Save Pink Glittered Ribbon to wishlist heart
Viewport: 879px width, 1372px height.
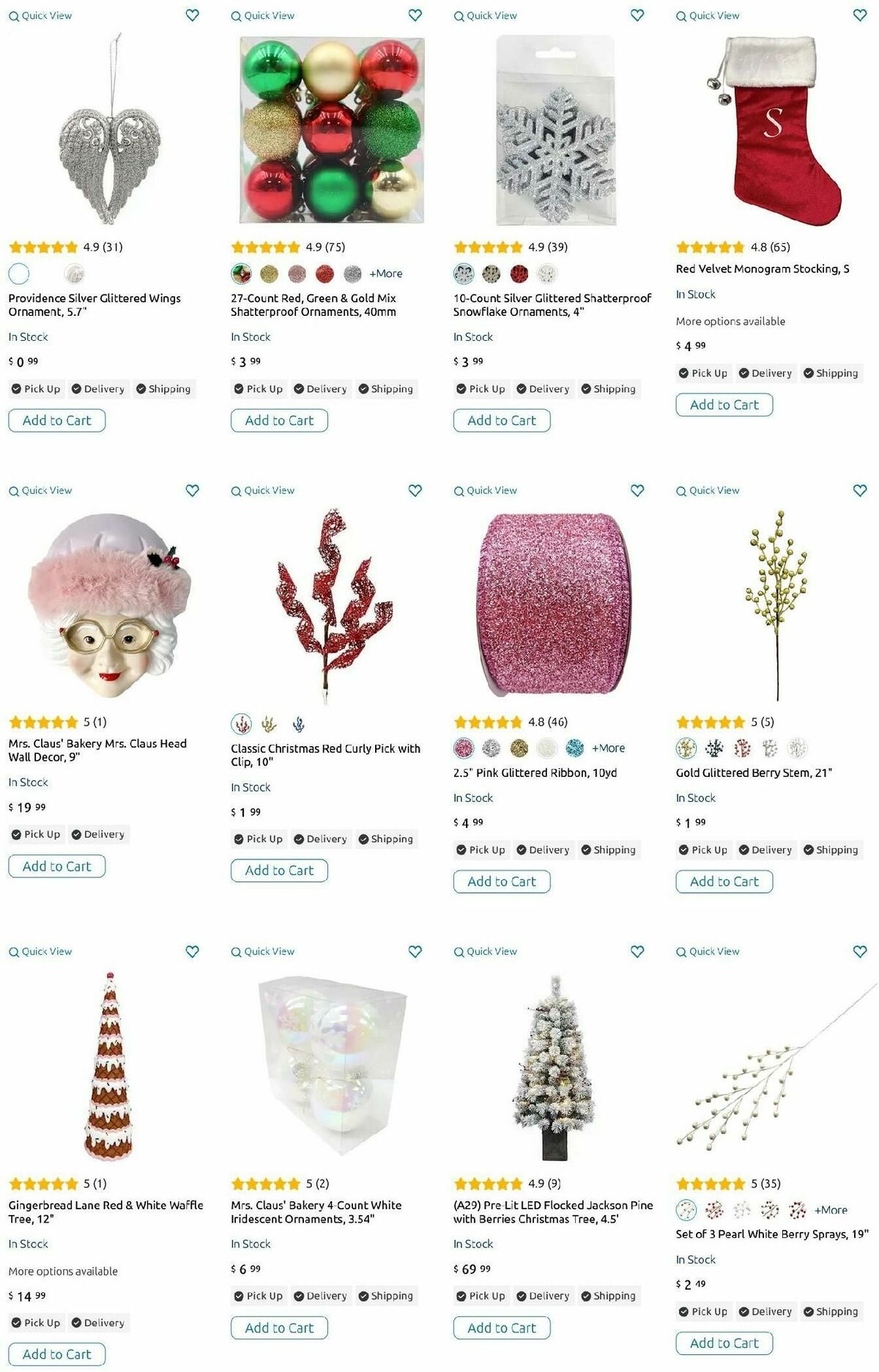637,490
